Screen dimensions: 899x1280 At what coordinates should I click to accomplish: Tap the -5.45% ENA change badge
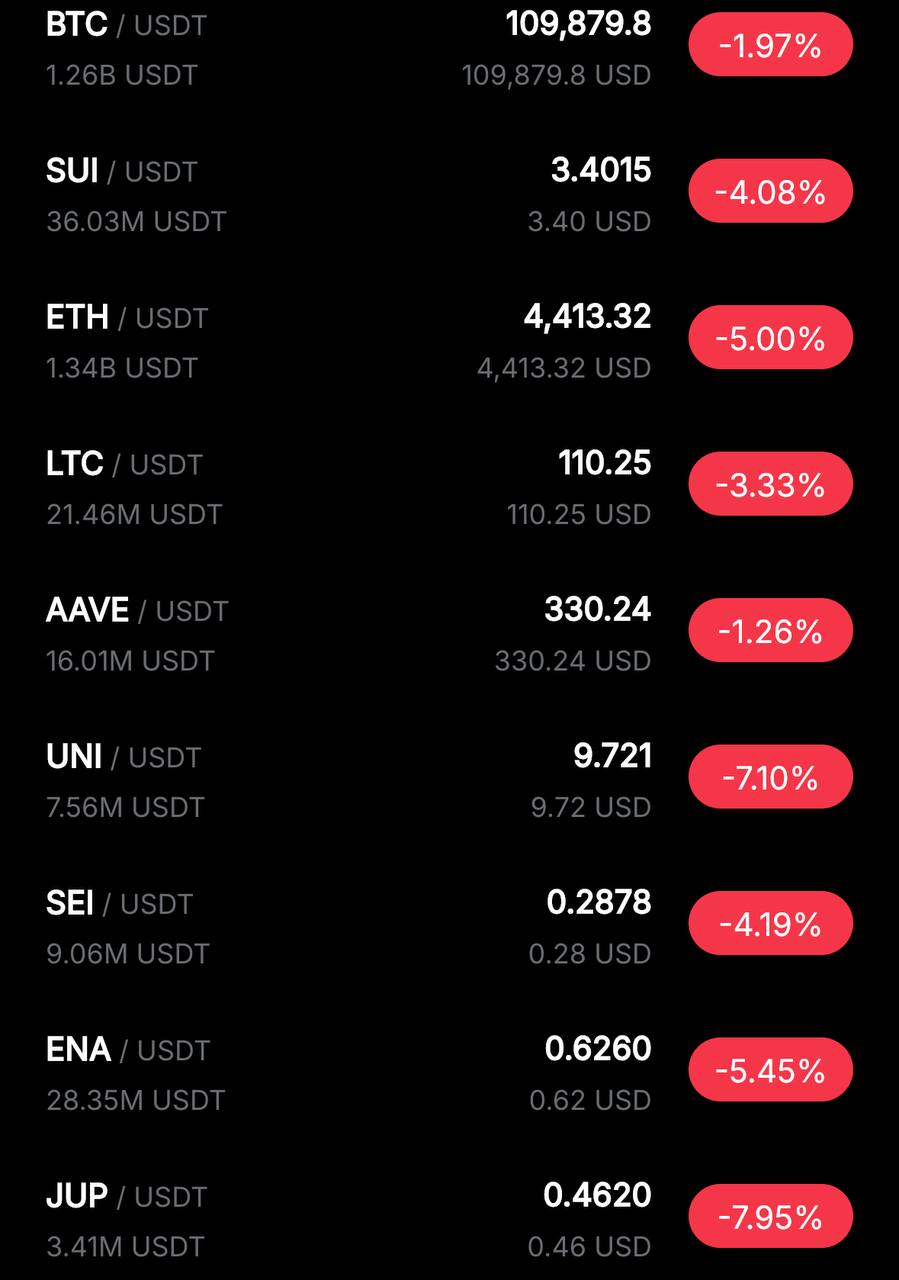click(770, 1070)
